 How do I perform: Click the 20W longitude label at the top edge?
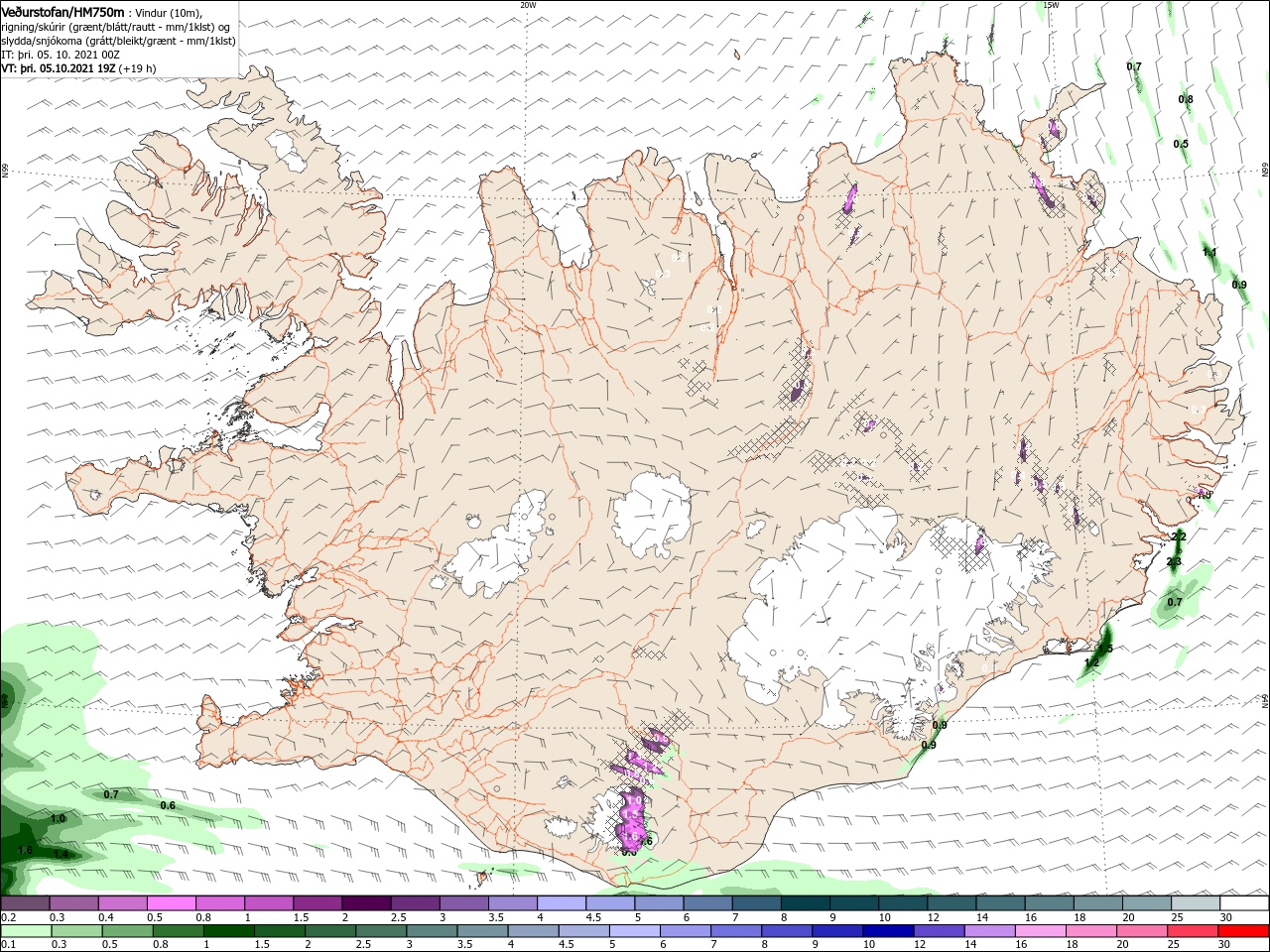[528, 5]
